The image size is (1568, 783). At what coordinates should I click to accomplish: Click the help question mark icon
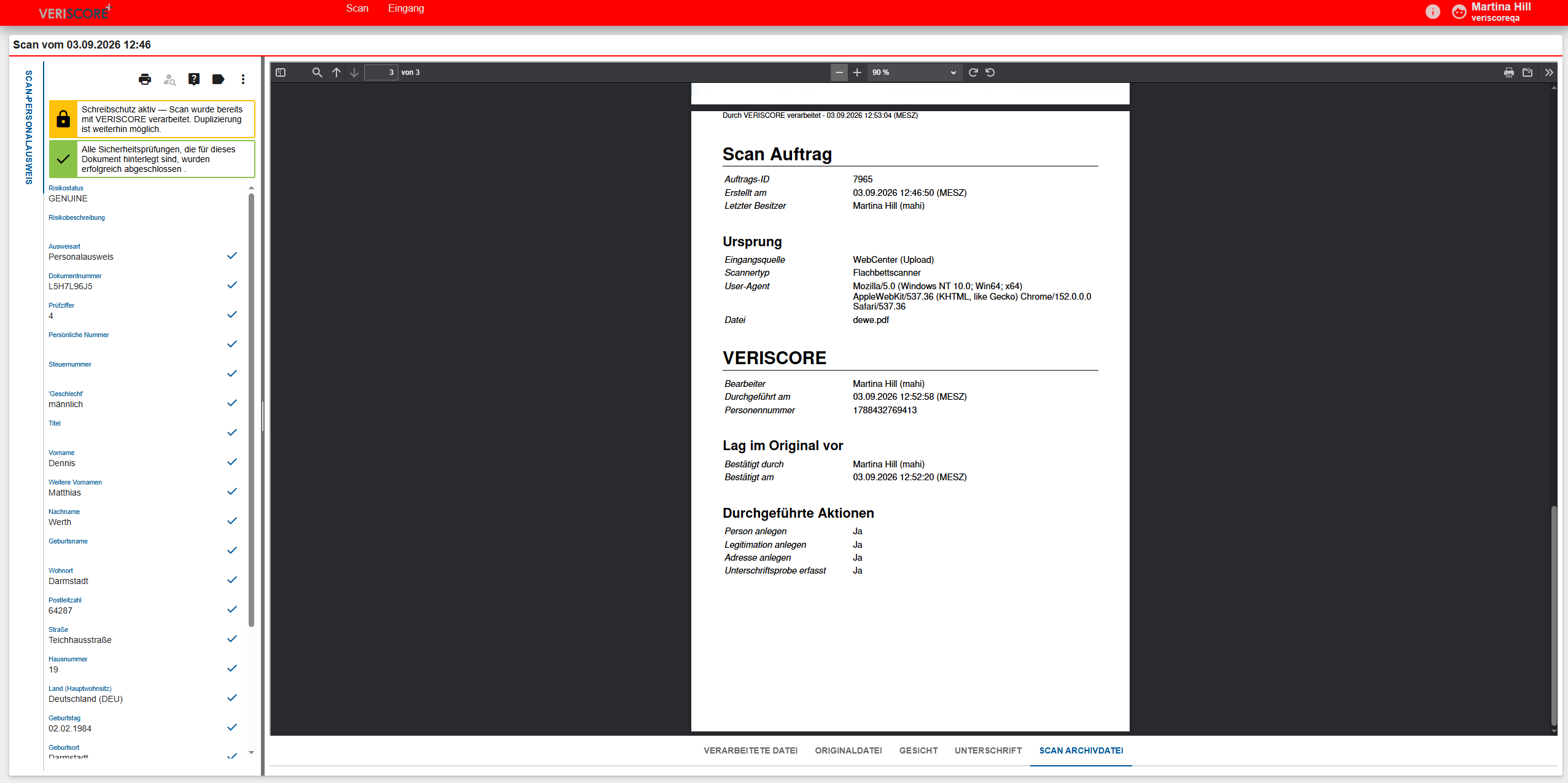tap(194, 79)
